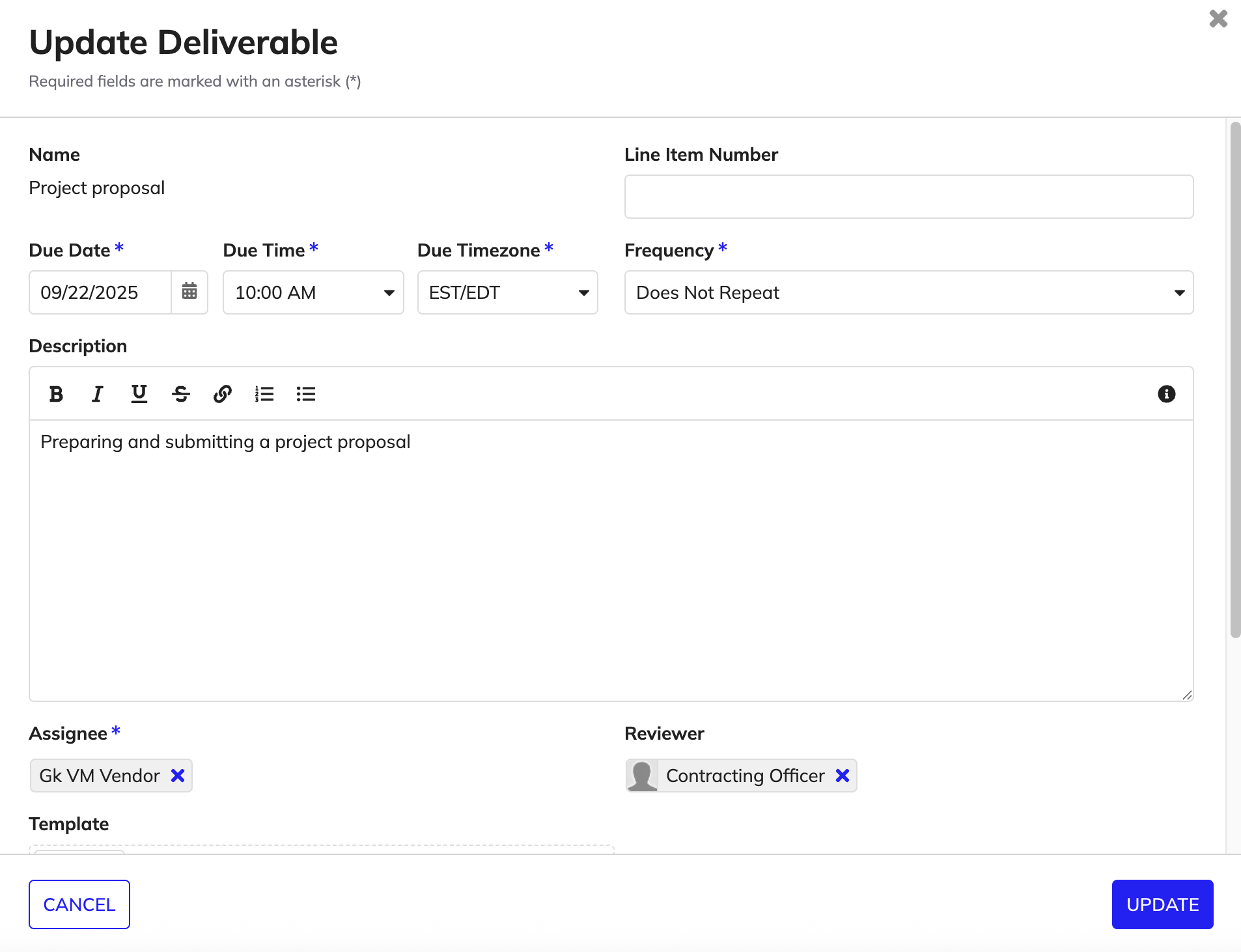This screenshot has height=952, width=1241.
Task: Click the Template label
Action: click(x=69, y=824)
